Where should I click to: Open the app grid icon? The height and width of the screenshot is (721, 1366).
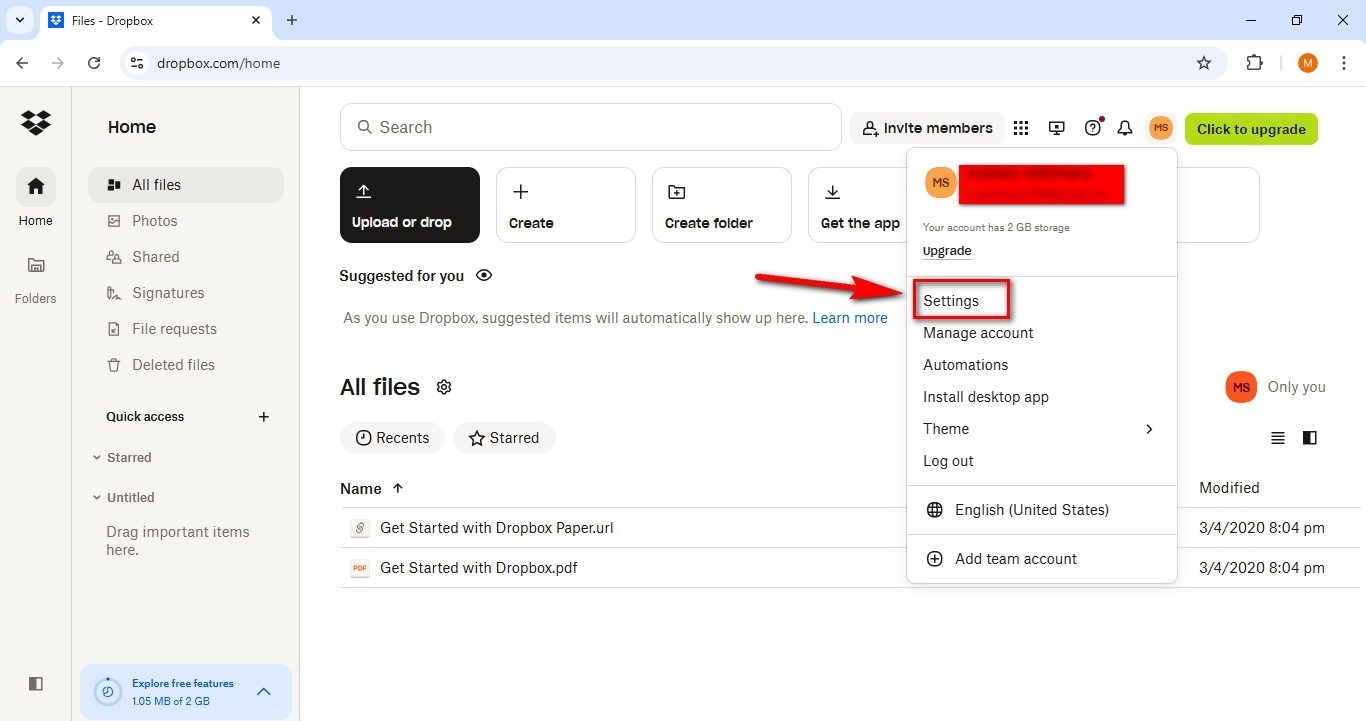pos(1021,128)
